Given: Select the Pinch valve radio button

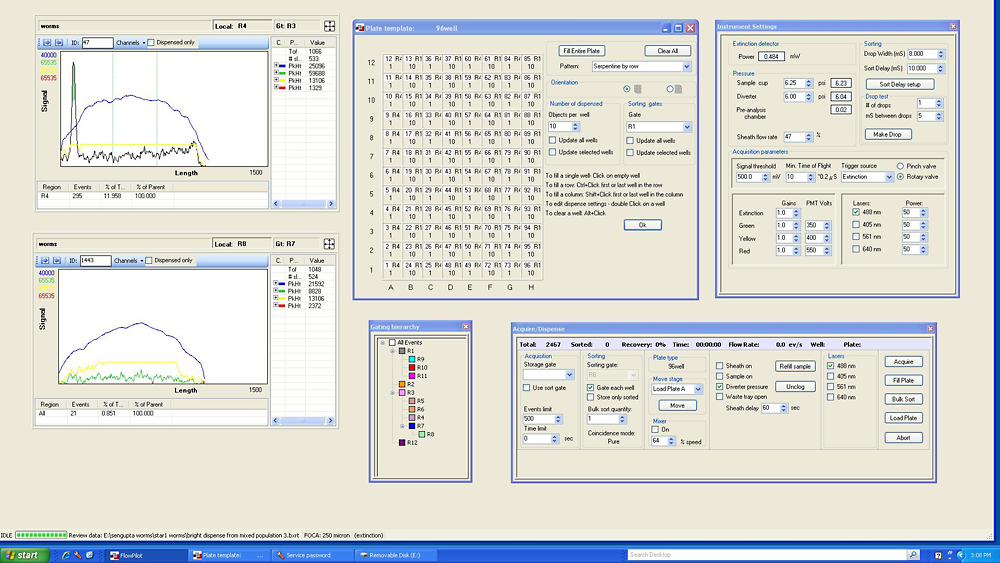Looking at the screenshot, I should click(x=901, y=166).
